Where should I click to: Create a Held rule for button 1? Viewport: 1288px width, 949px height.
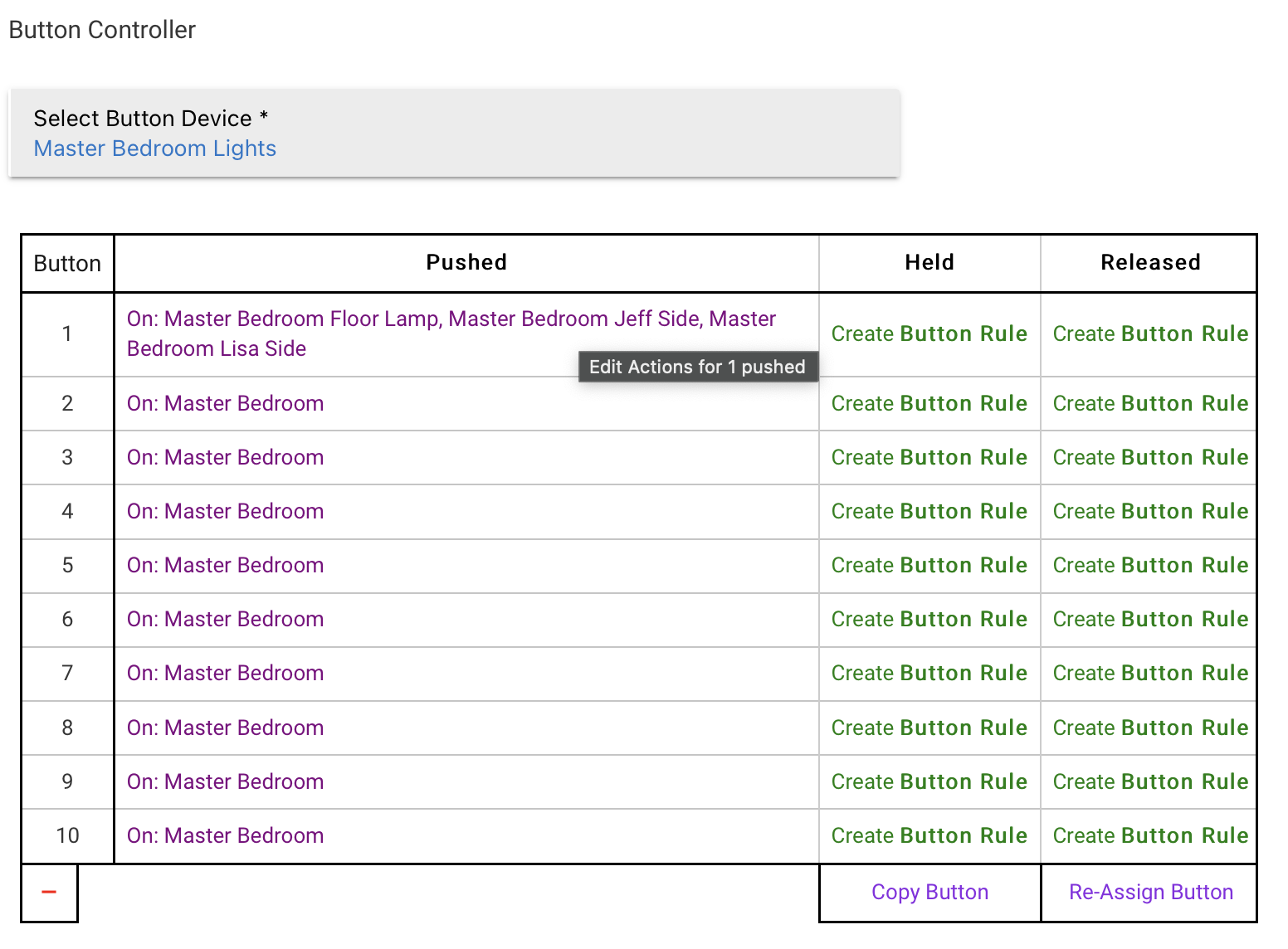click(929, 333)
